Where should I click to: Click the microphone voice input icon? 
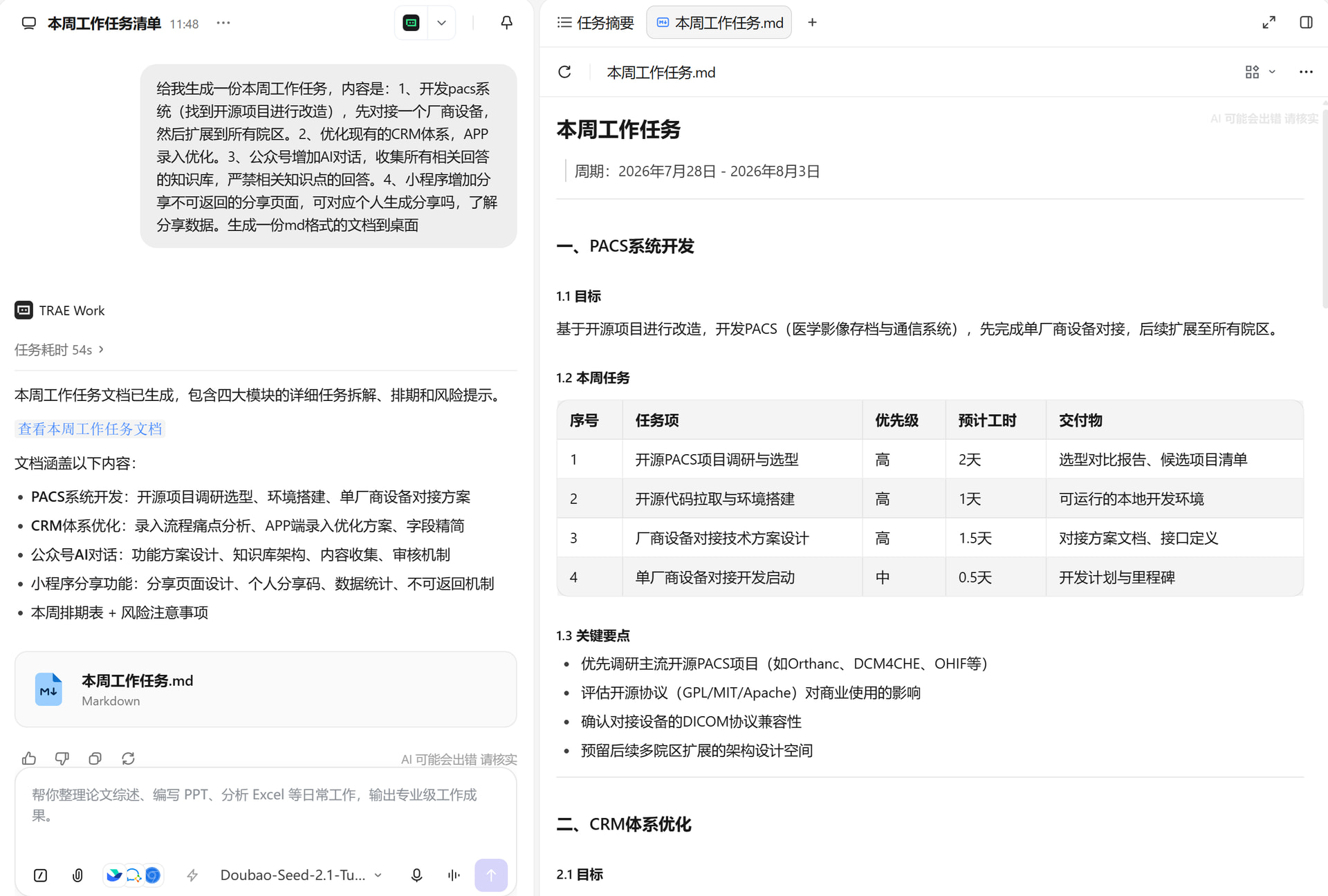416,875
